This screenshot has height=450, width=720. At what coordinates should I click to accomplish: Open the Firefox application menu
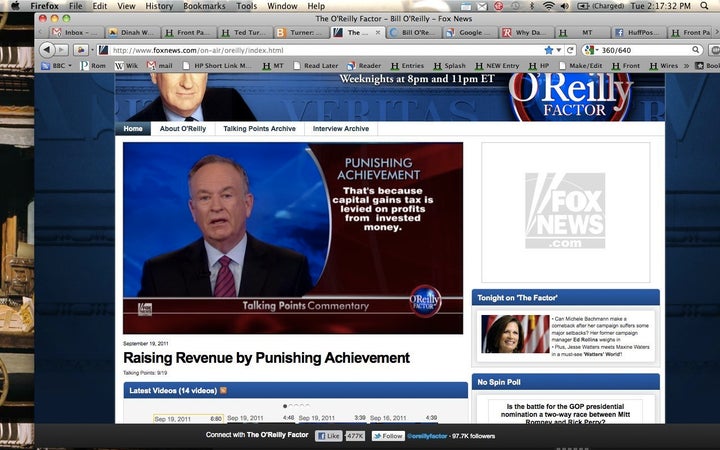pos(45,6)
